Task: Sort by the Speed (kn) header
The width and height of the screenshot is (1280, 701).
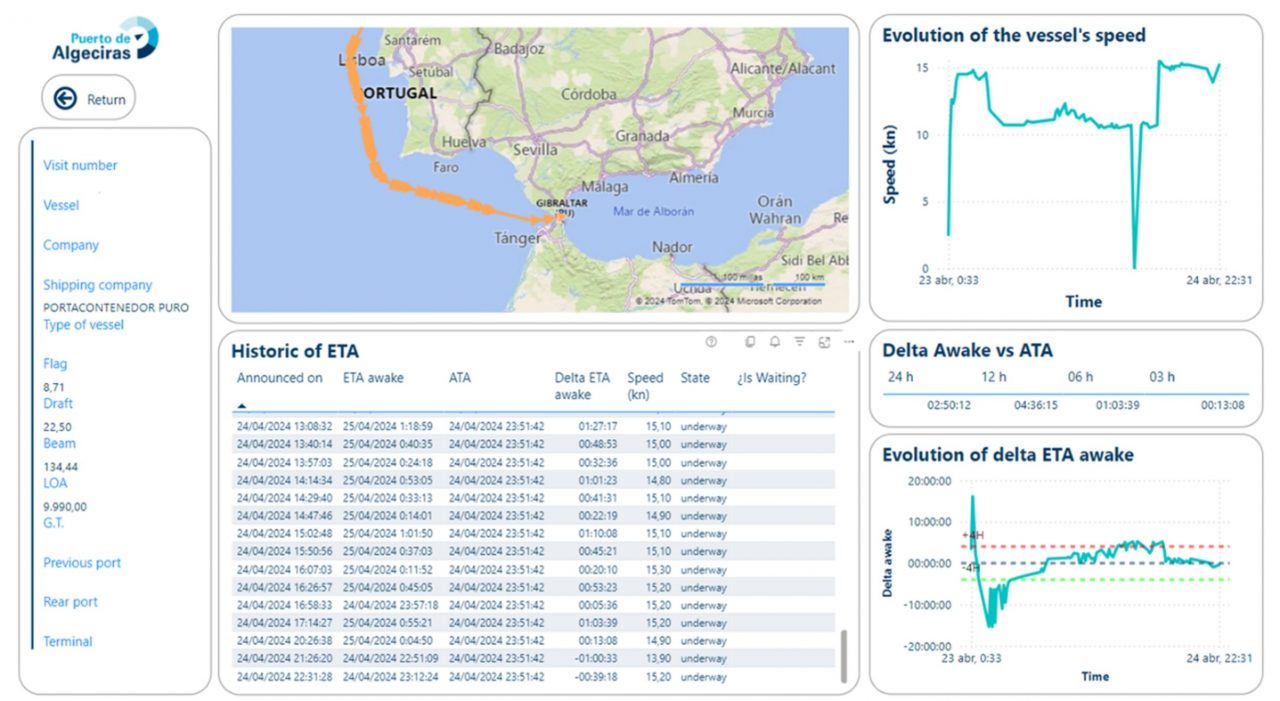Action: click(645, 386)
